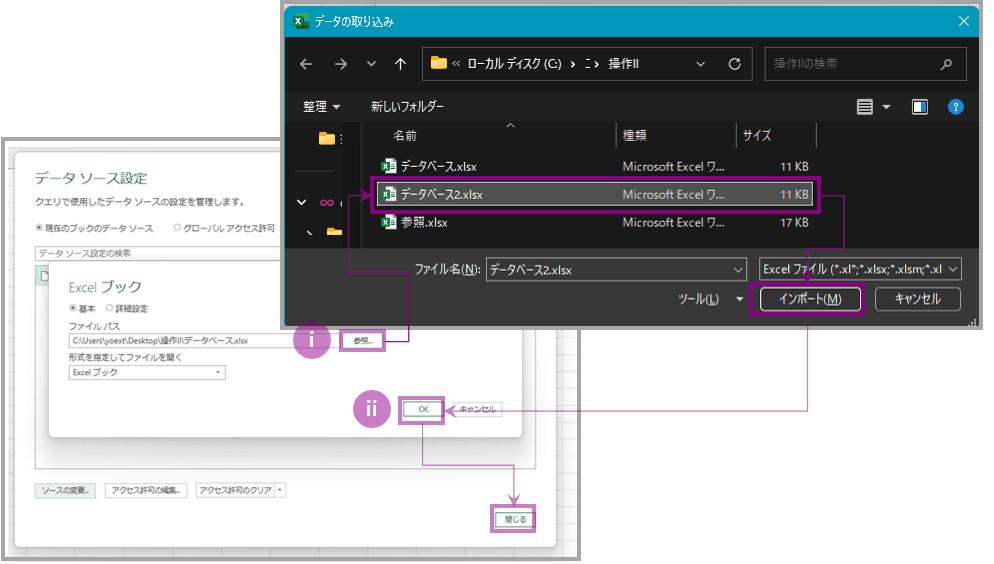Expand the 形式を指定してファイルを開く dropdown
Screen dimensions: 994x564
pyautogui.click(x=147, y=373)
